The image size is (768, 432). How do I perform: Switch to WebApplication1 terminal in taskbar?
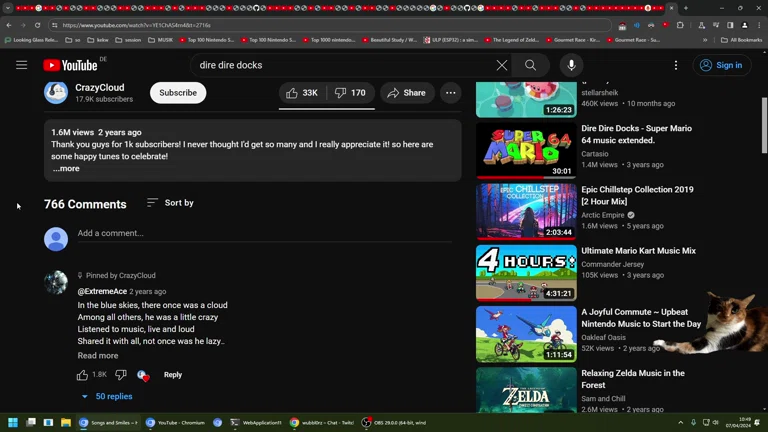(x=256, y=422)
